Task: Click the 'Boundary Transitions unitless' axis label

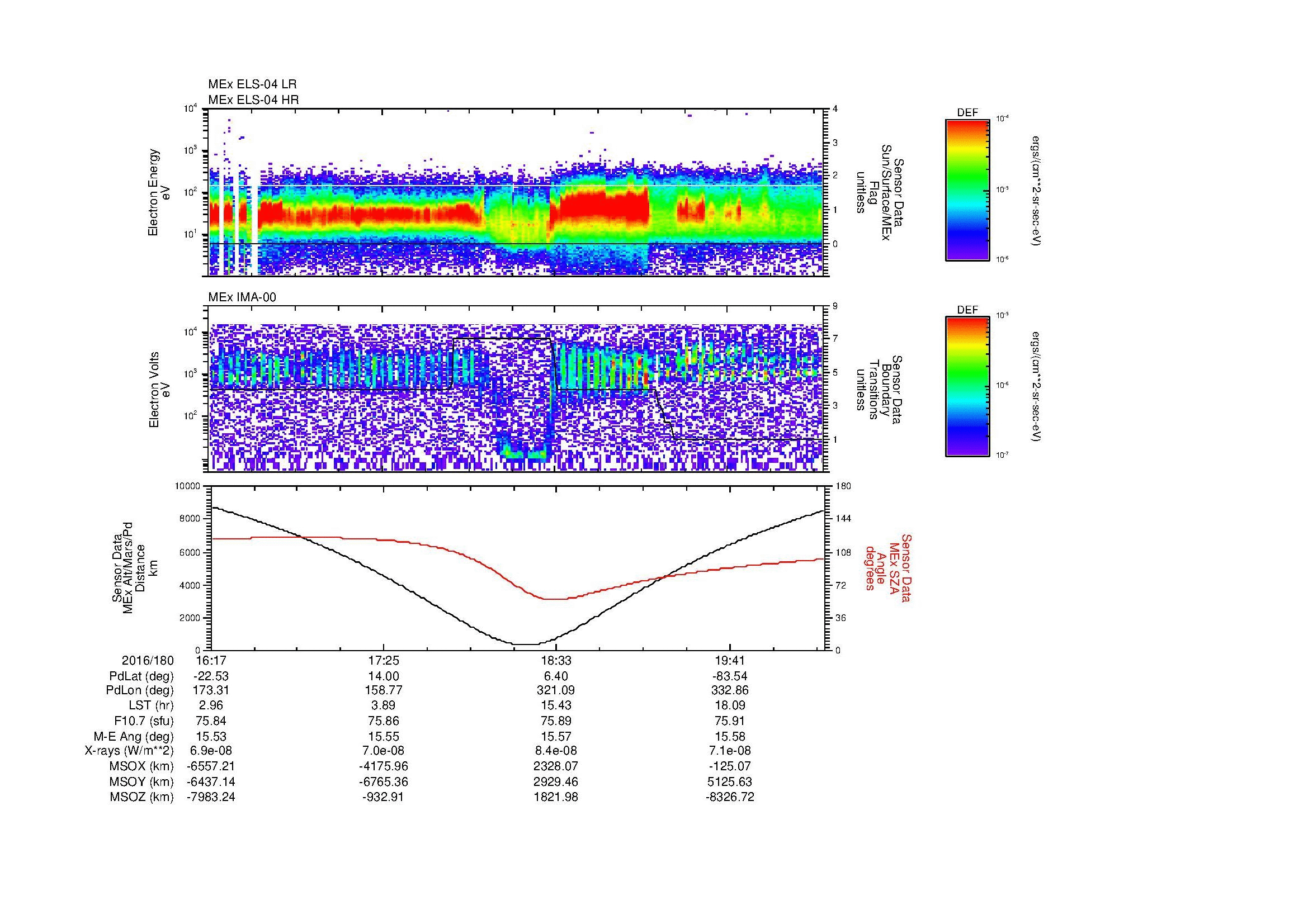Action: click(x=880, y=390)
